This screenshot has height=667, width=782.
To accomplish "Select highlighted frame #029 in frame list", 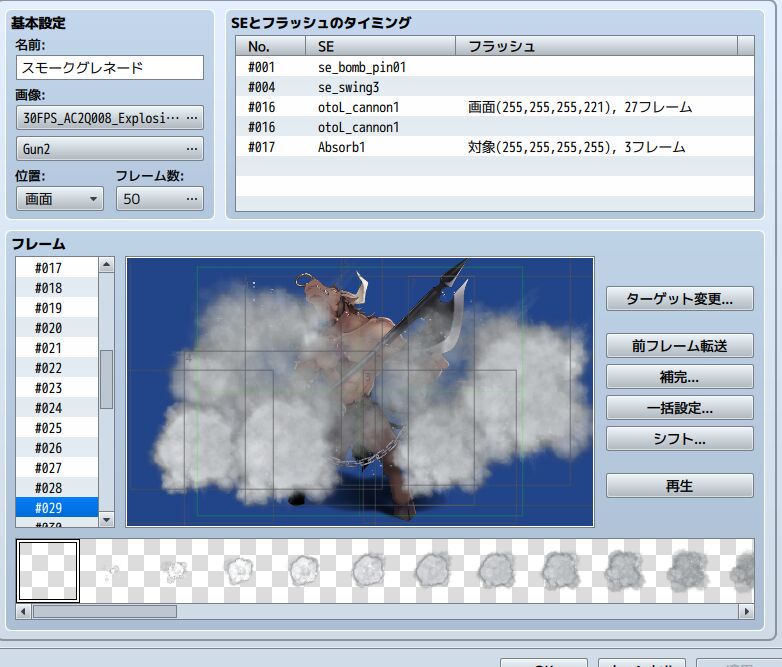I will tap(57, 507).
